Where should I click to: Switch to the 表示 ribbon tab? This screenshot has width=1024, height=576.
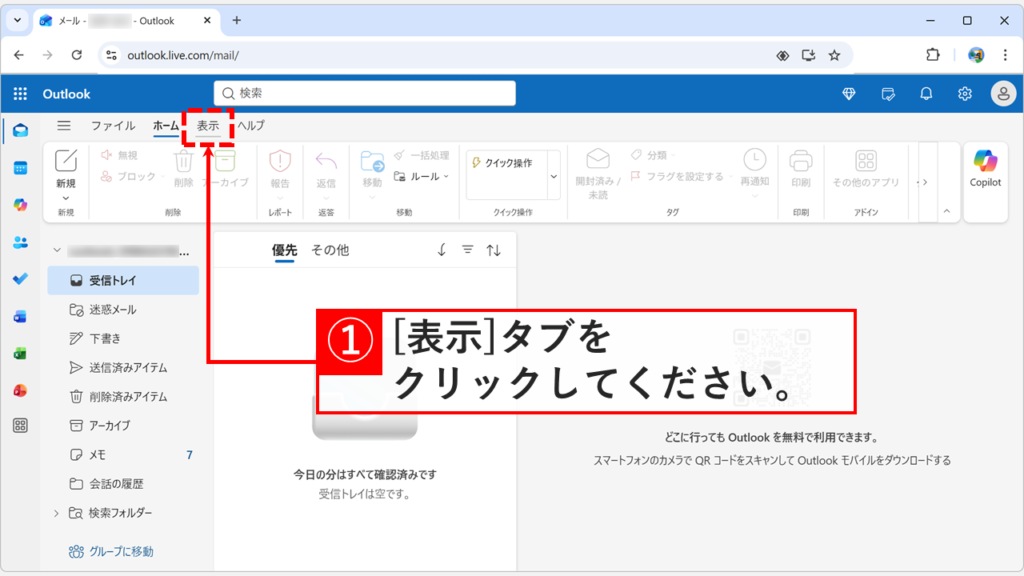207,126
